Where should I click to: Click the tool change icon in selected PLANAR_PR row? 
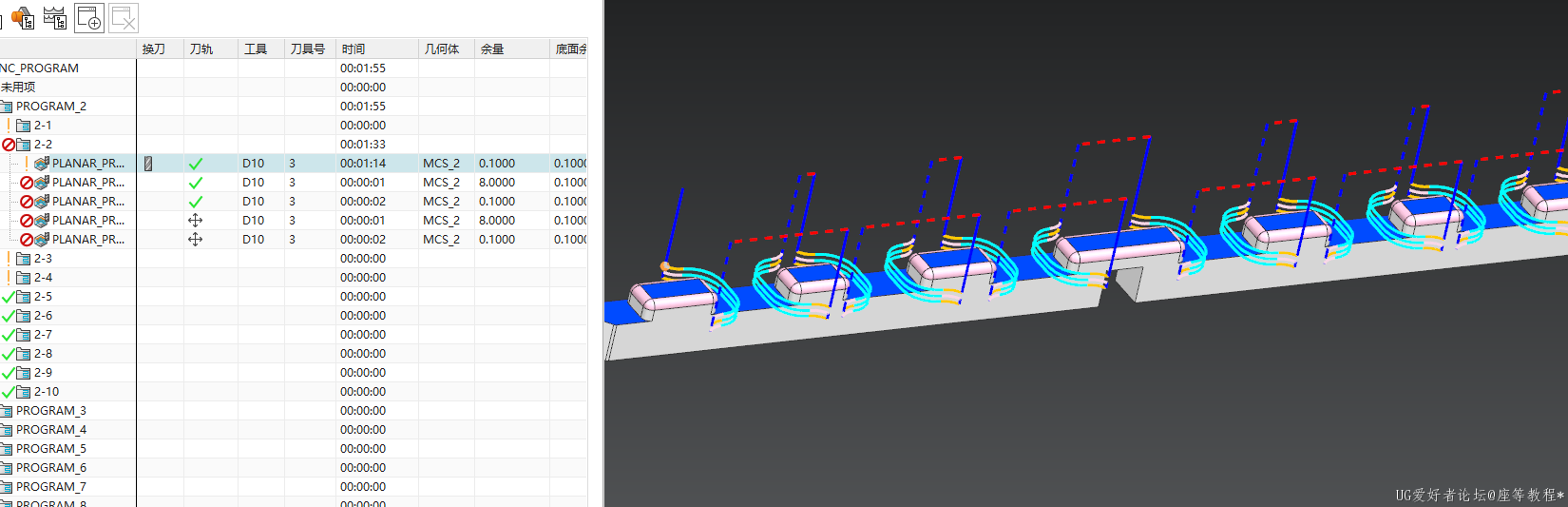click(148, 164)
